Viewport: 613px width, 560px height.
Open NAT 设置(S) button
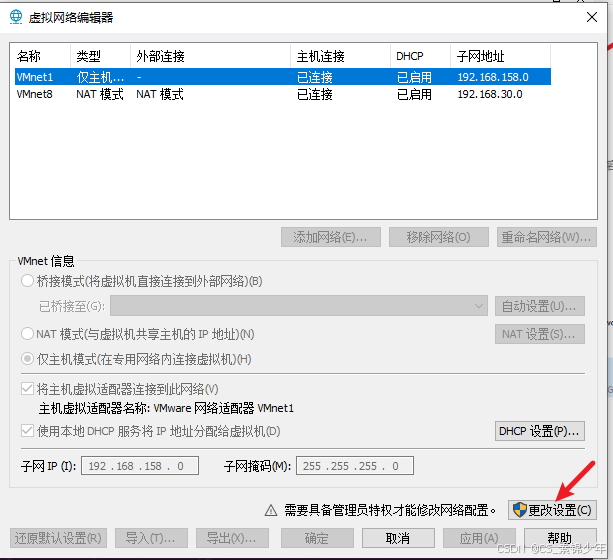click(540, 334)
